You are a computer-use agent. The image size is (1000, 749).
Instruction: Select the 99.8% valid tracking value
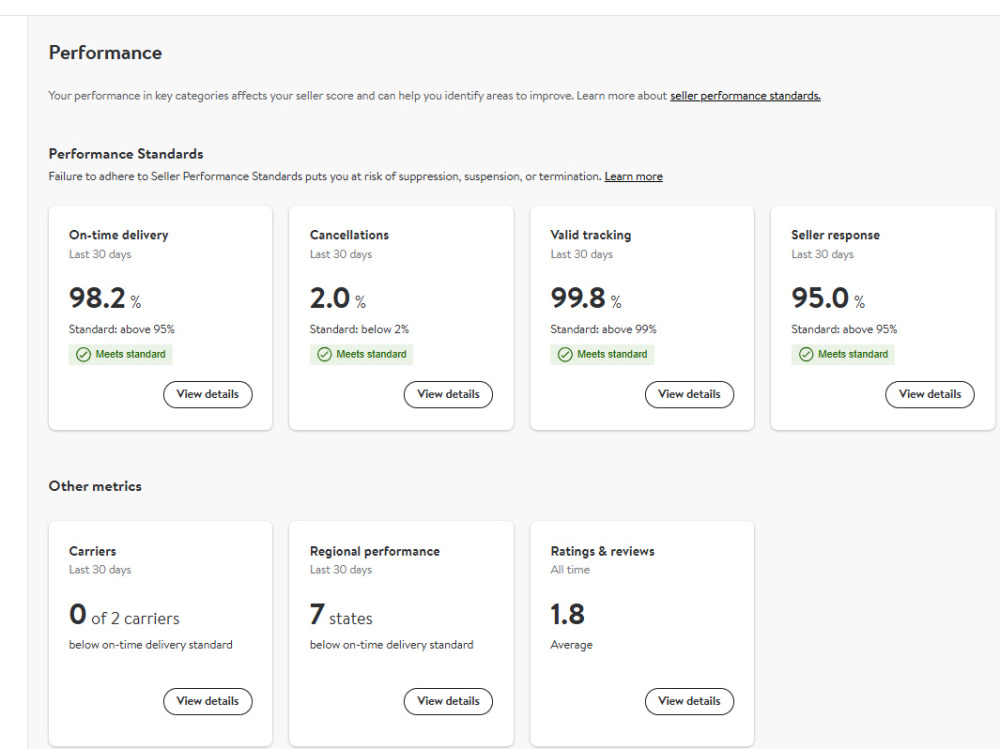[586, 299]
